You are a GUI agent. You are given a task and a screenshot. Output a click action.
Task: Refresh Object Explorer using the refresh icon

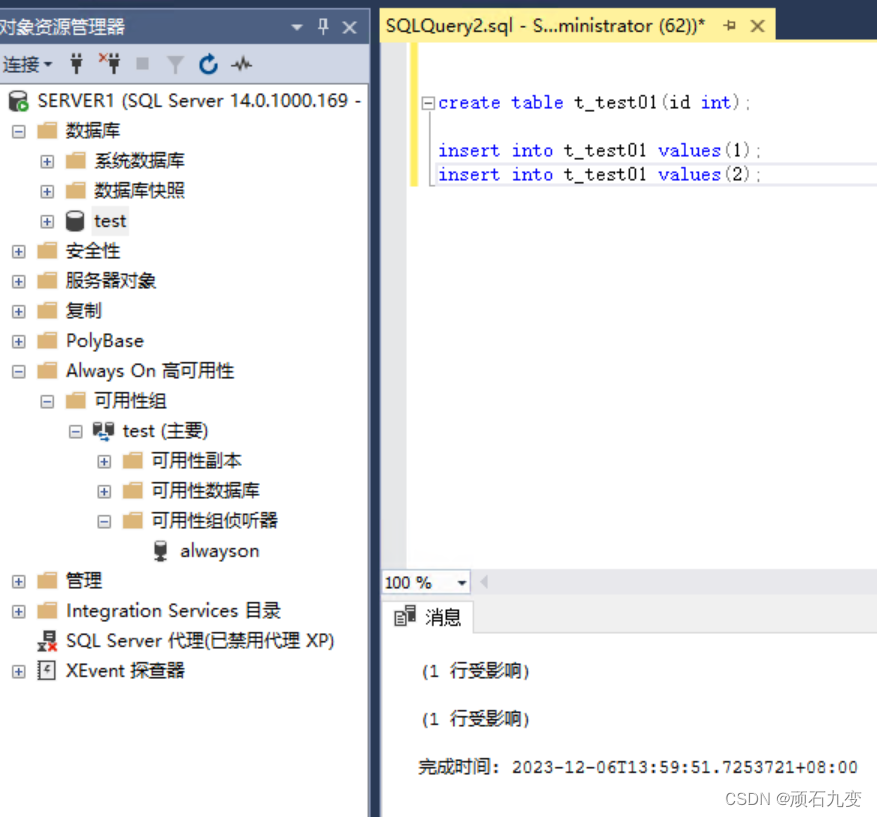pyautogui.click(x=208, y=64)
